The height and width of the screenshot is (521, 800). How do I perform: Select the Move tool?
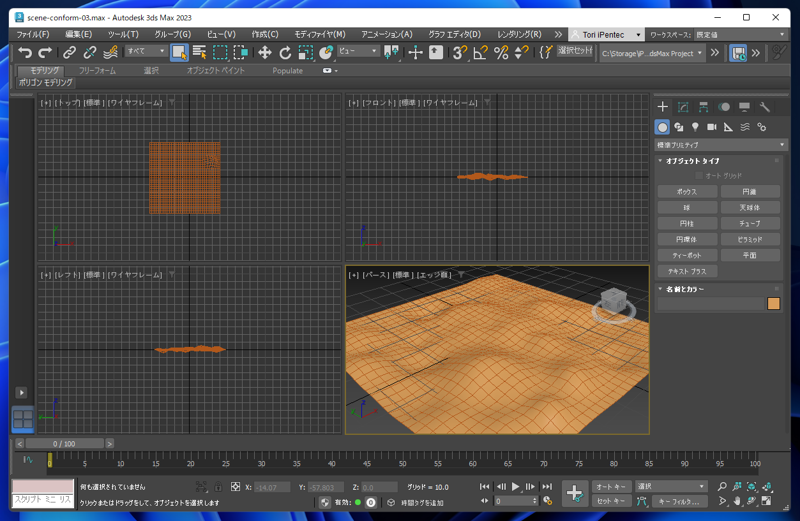[x=264, y=52]
